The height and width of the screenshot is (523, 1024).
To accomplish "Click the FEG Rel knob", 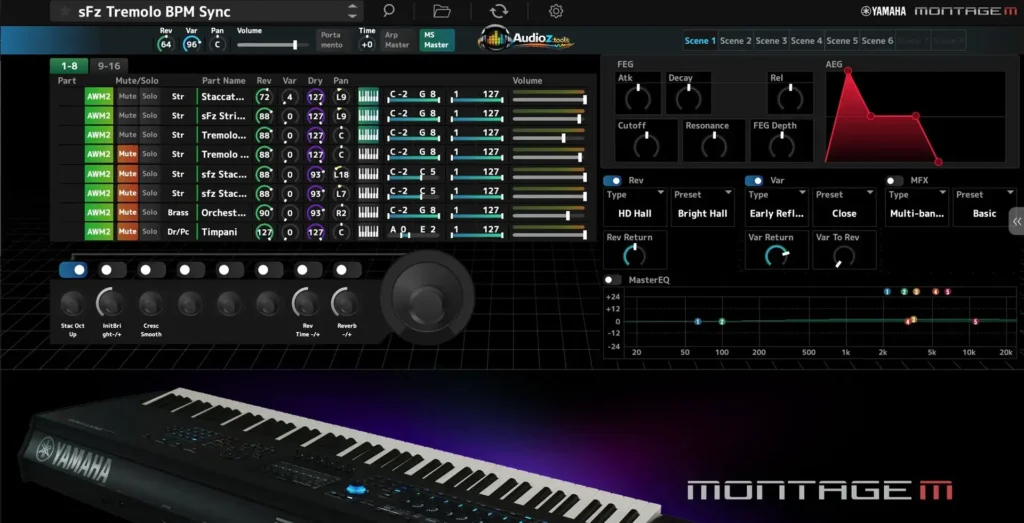I will click(x=790, y=98).
